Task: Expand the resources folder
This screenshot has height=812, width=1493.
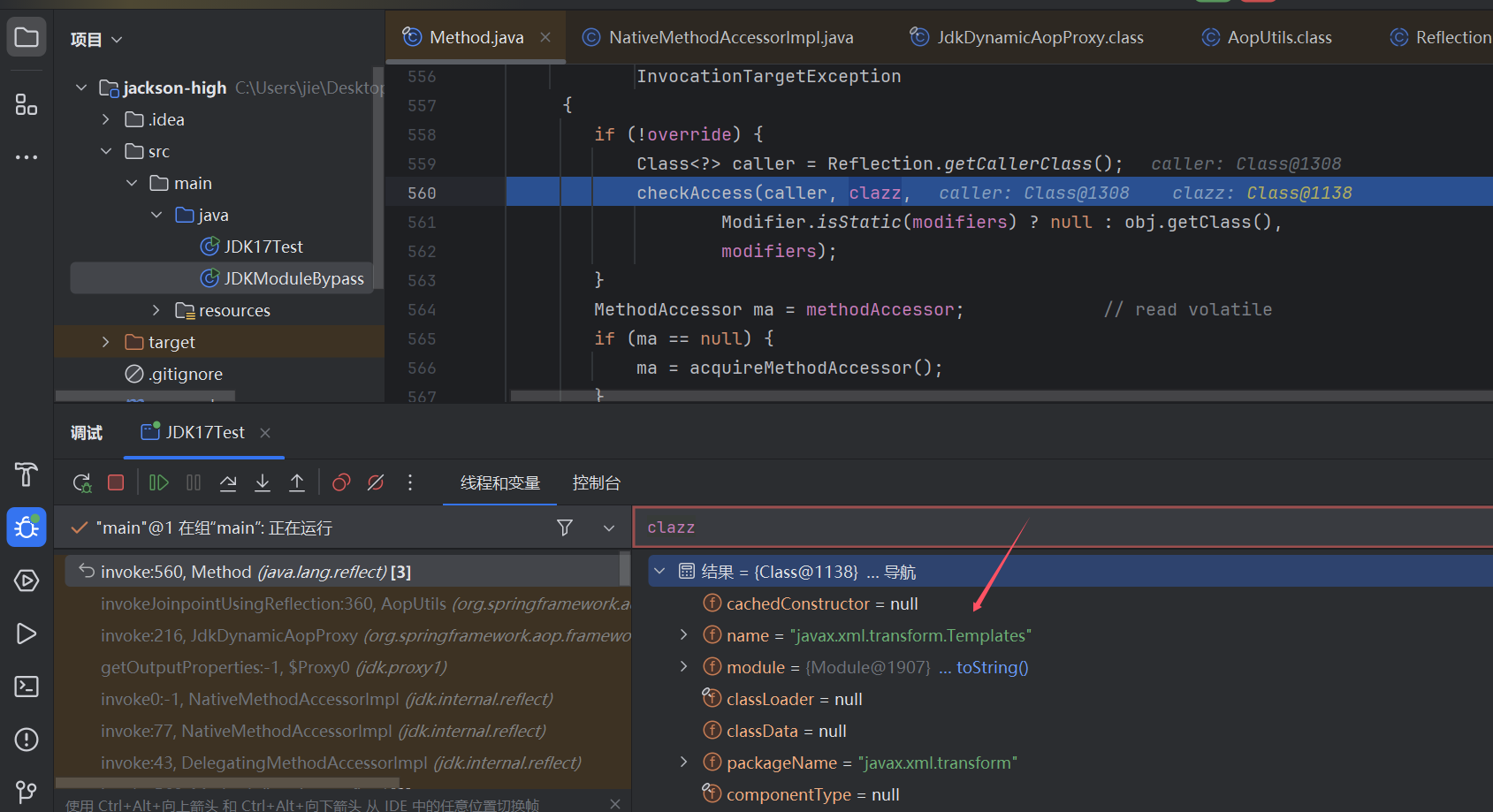Action: pyautogui.click(x=156, y=310)
